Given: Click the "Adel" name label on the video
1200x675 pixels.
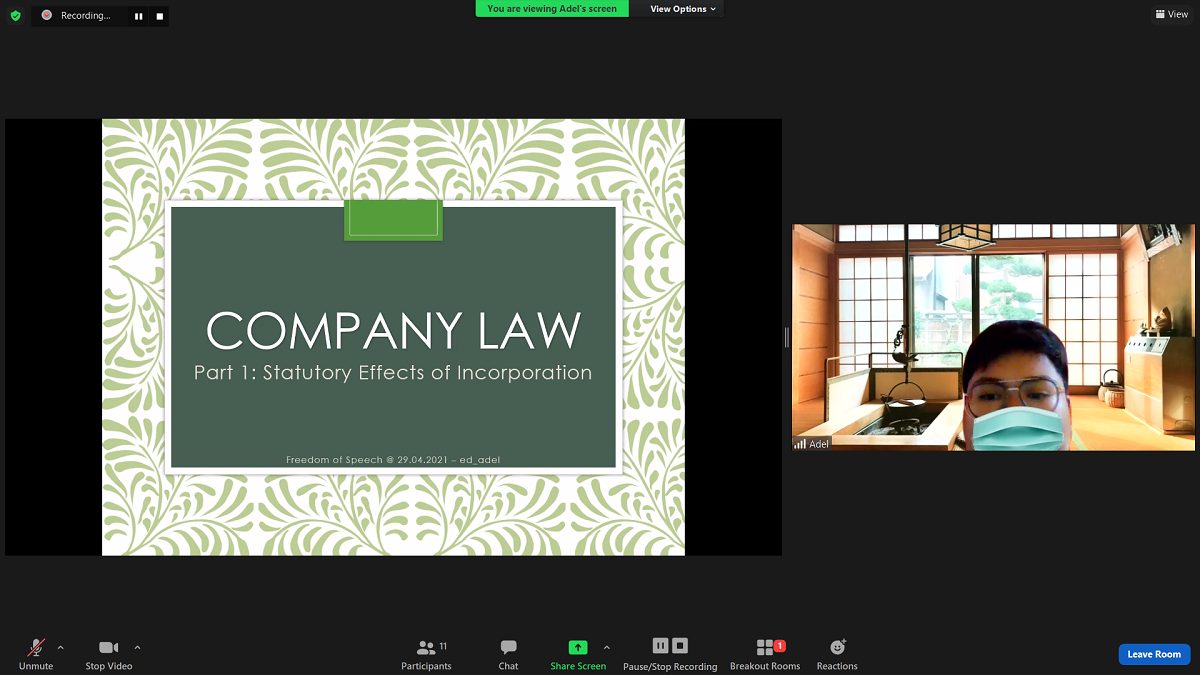Looking at the screenshot, I should point(819,444).
